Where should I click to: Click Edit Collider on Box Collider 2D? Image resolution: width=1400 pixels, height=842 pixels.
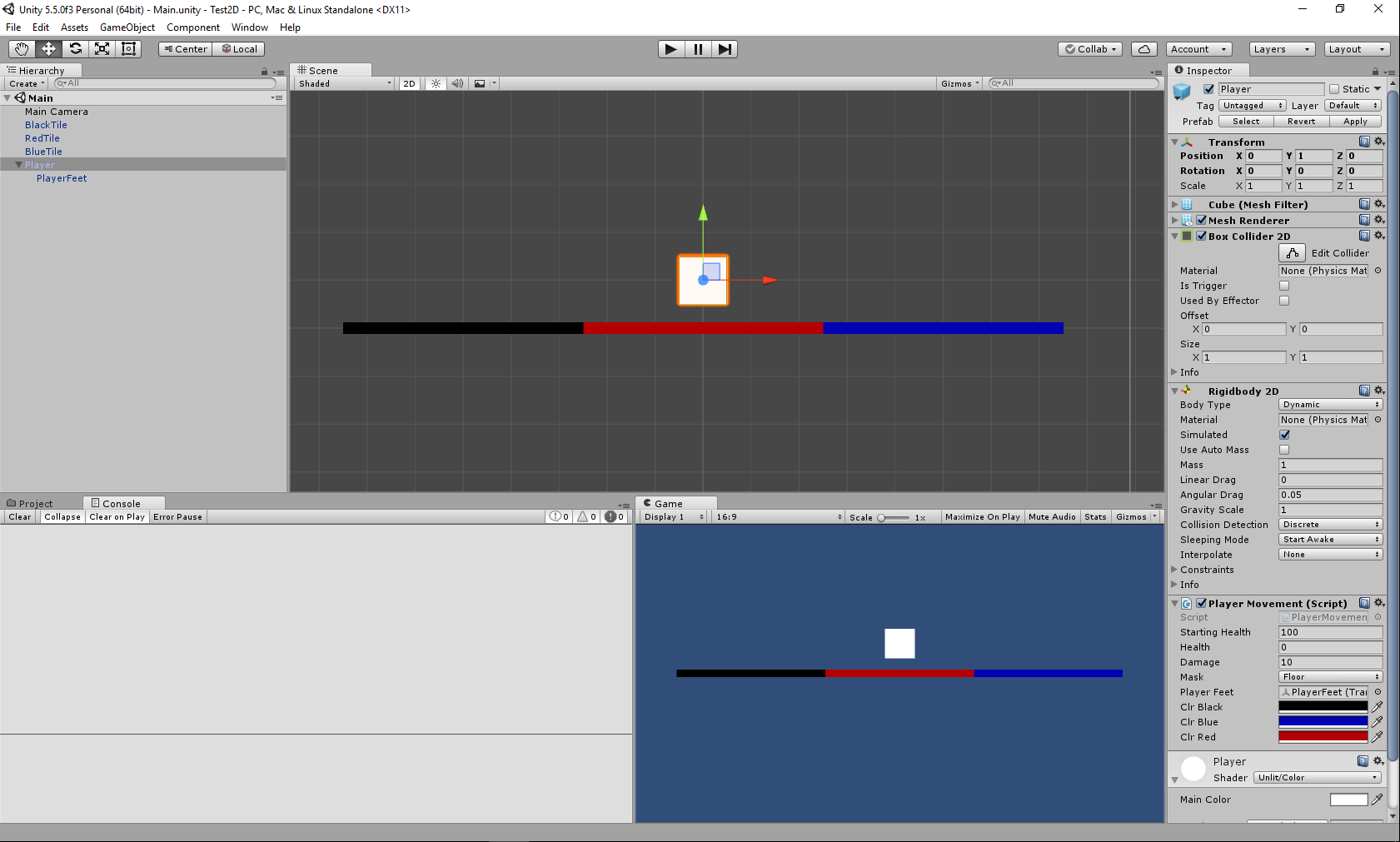click(1292, 252)
